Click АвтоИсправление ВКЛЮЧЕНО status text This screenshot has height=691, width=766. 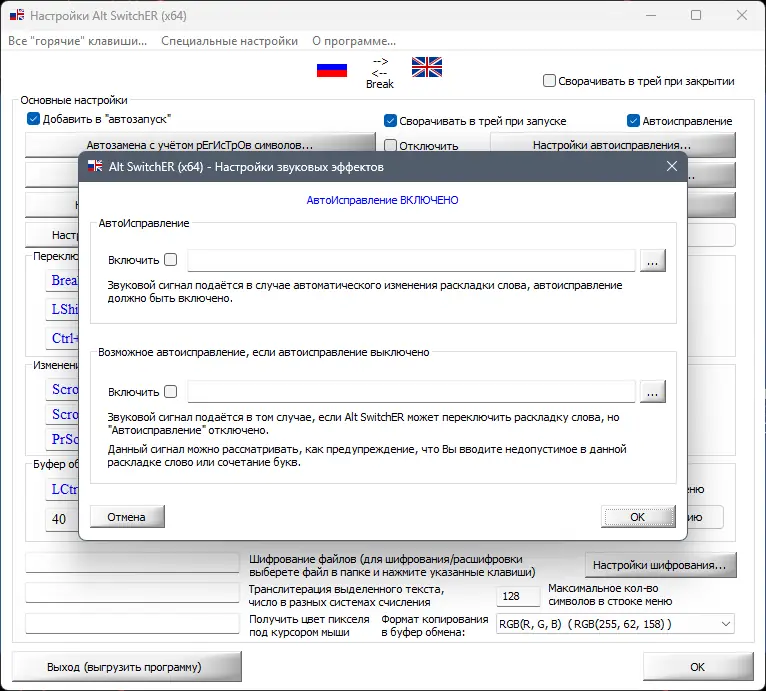point(383,200)
